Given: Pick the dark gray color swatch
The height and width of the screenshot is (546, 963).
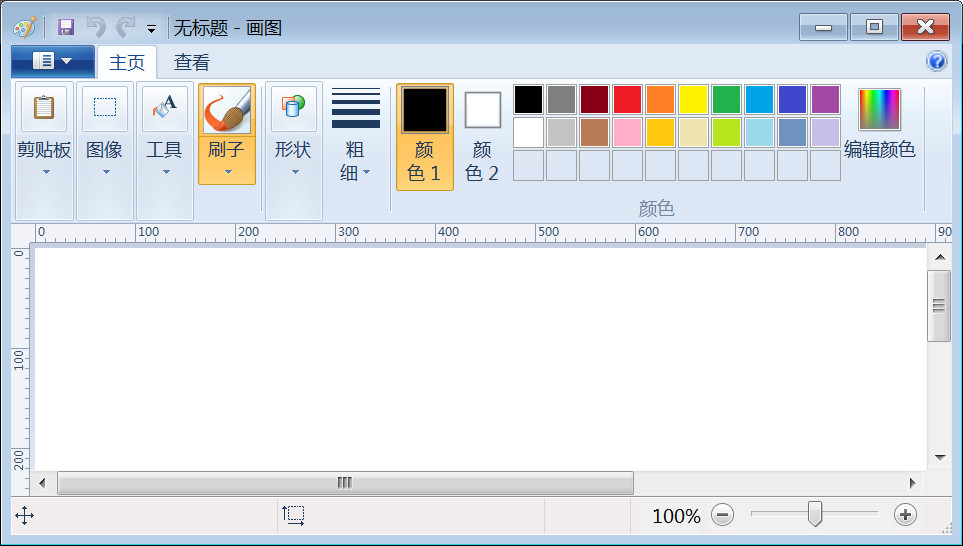Looking at the screenshot, I should pos(561,99).
